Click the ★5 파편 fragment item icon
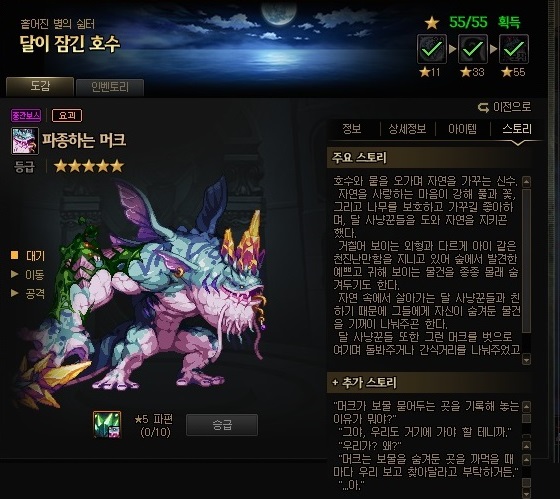The height and width of the screenshot is (499, 560). pyautogui.click(x=107, y=424)
